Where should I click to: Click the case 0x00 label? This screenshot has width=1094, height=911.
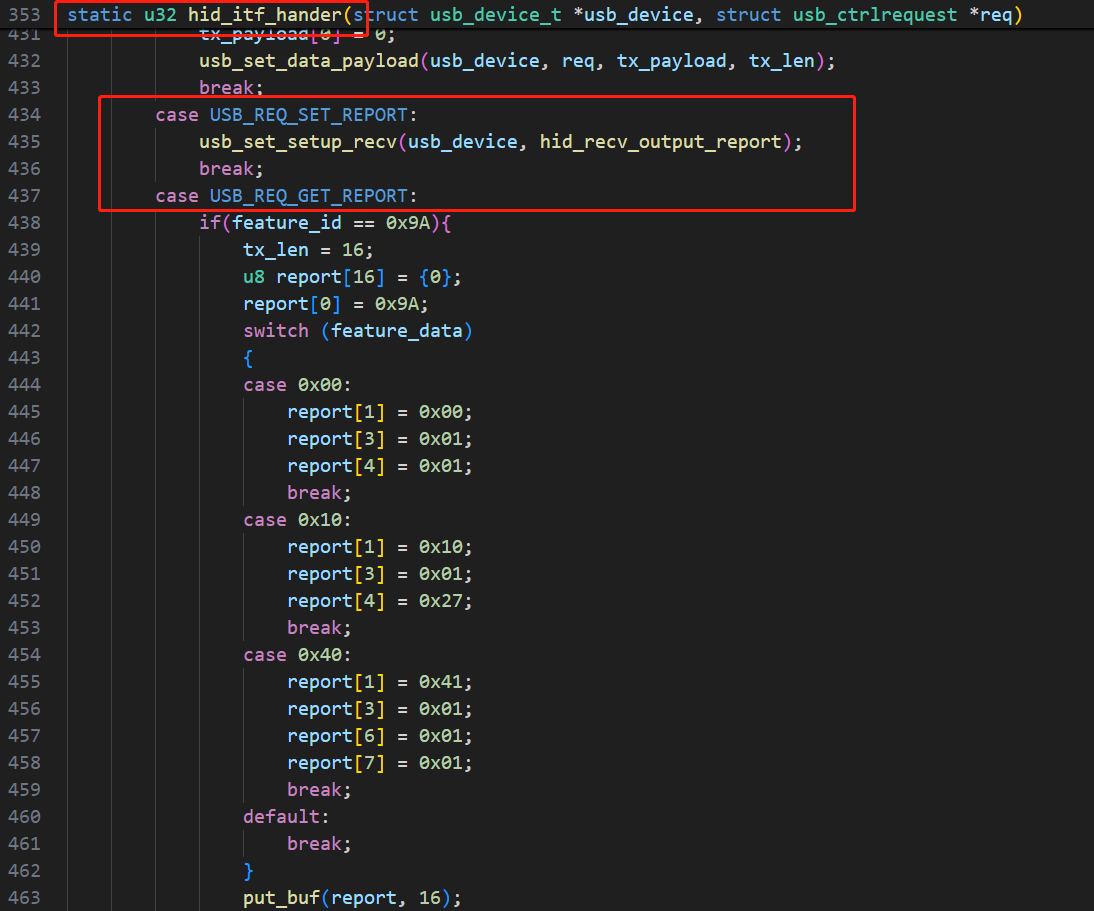297,385
